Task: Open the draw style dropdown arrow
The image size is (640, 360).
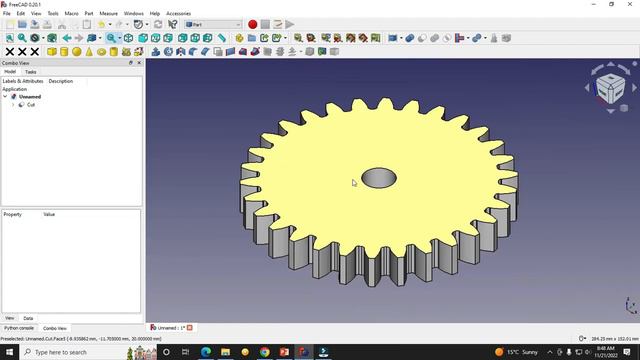Action: tap(43, 38)
